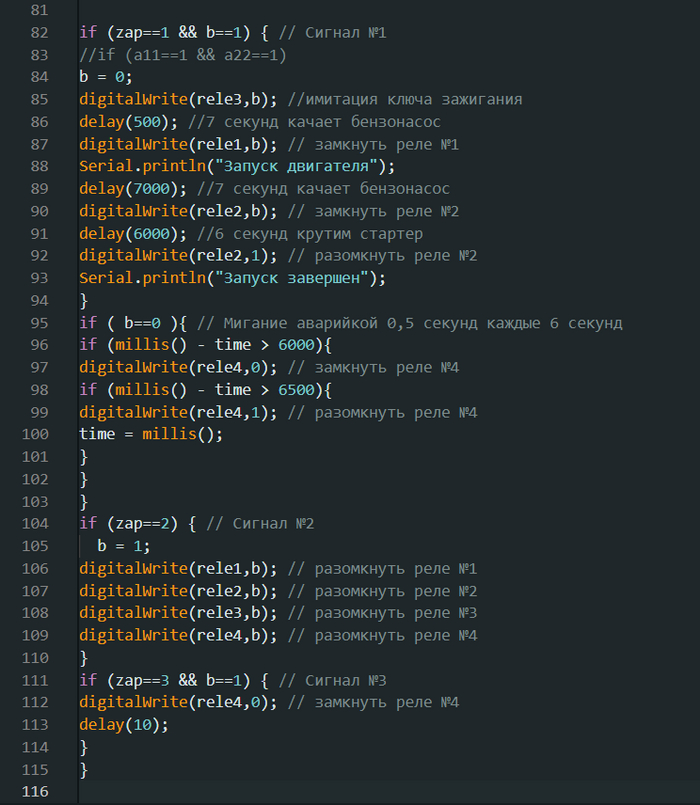The width and height of the screenshot is (700, 805).
Task: Place cursor on the "b = 0;" statement
Action: 105,77
